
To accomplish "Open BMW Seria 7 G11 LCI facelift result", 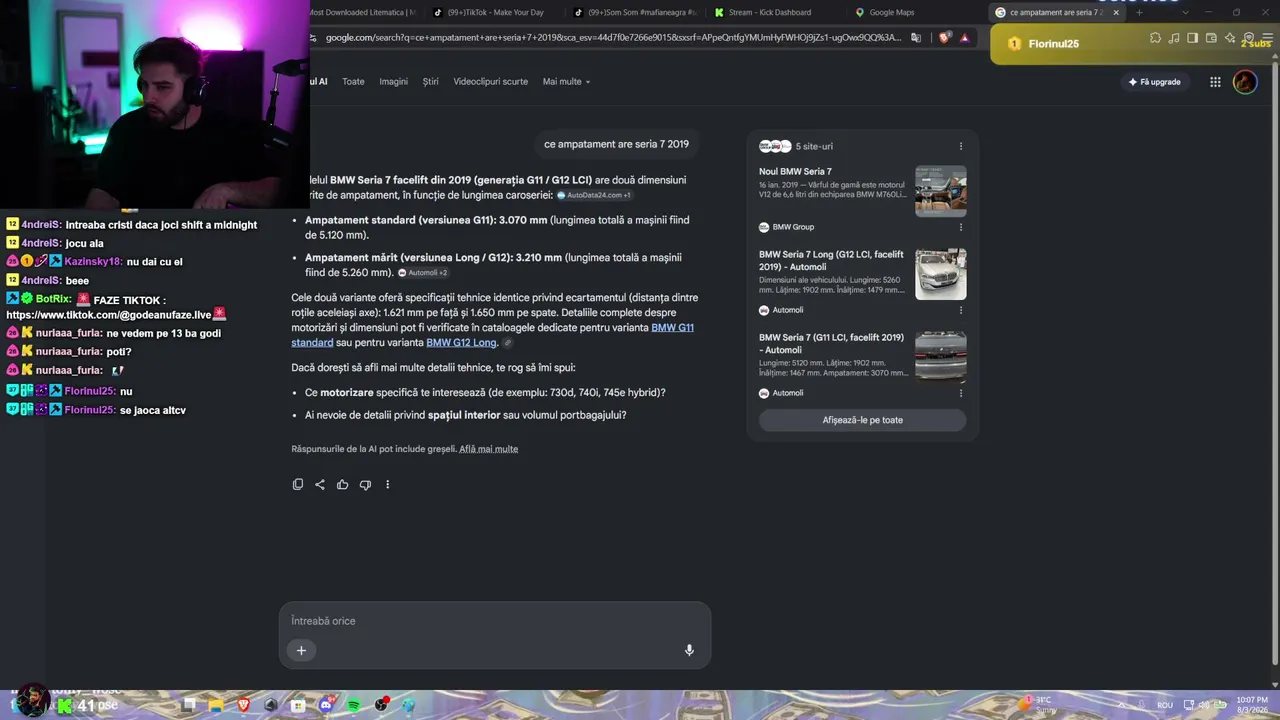I will (x=831, y=343).
